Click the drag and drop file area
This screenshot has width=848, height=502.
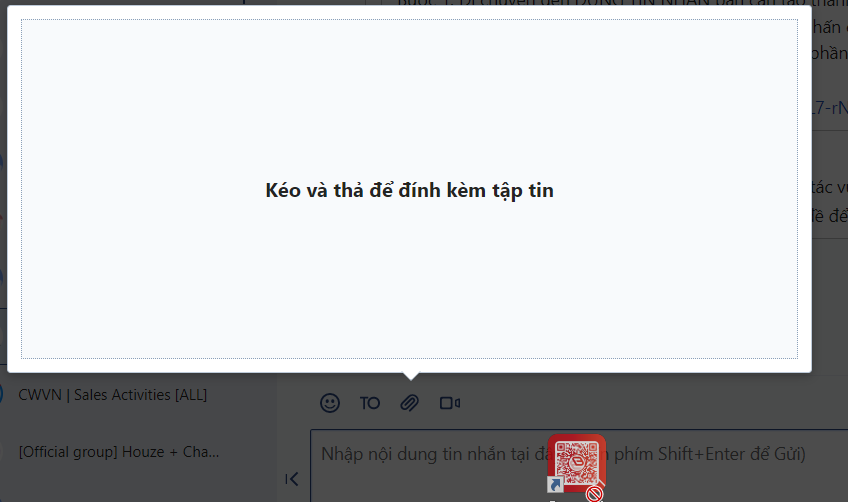[409, 189]
